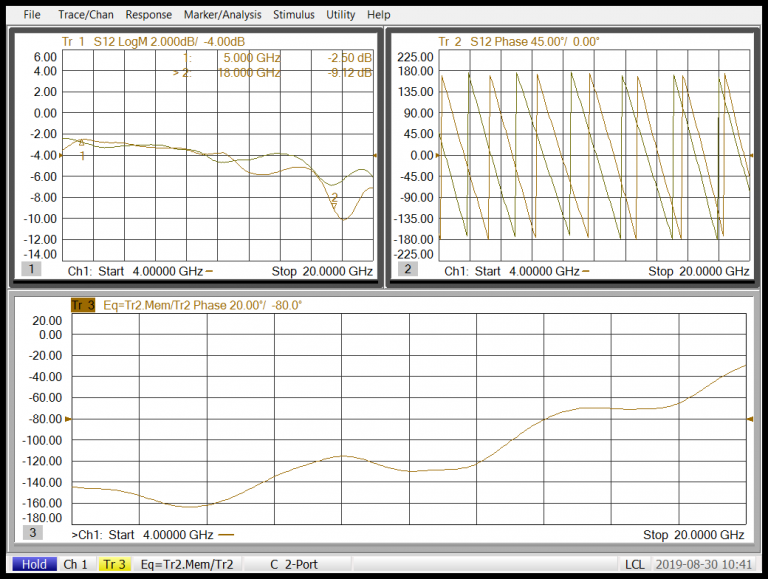The image size is (768, 579).
Task: Click the -2.50 dB marker value
Action: 350,58
